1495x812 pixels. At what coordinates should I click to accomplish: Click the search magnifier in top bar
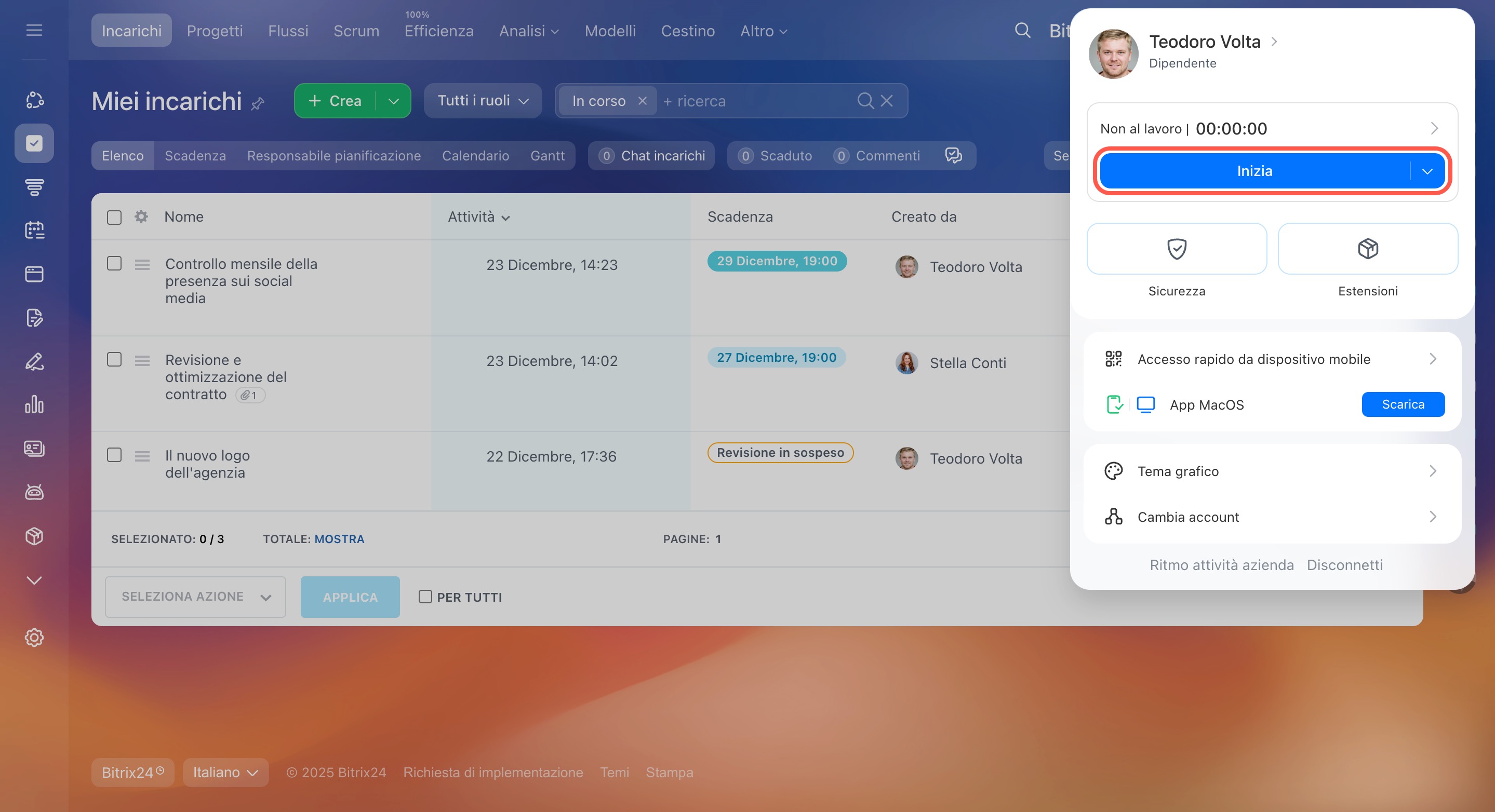click(x=1022, y=31)
